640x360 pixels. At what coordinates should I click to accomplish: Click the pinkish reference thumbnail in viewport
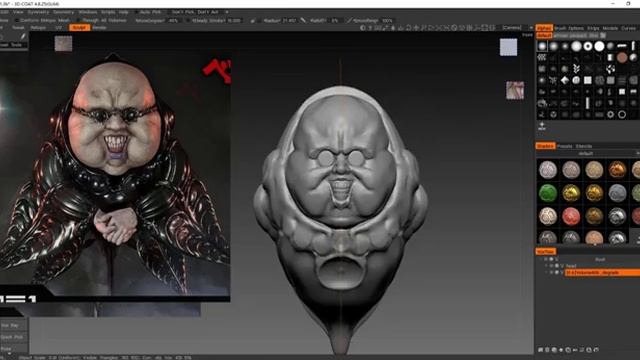pyautogui.click(x=515, y=90)
